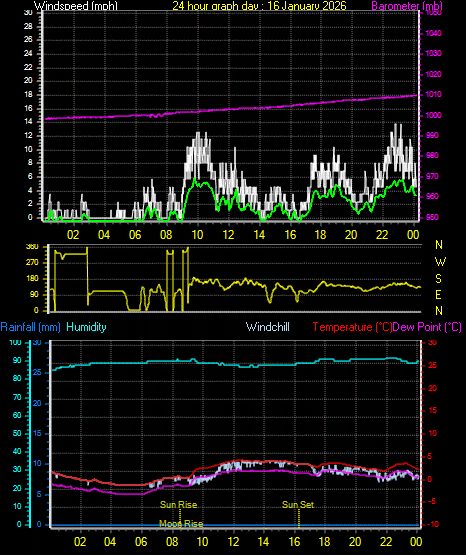466x555 pixels.
Task: Click the 270 value on the wind direction axis
Action: [x=32, y=263]
